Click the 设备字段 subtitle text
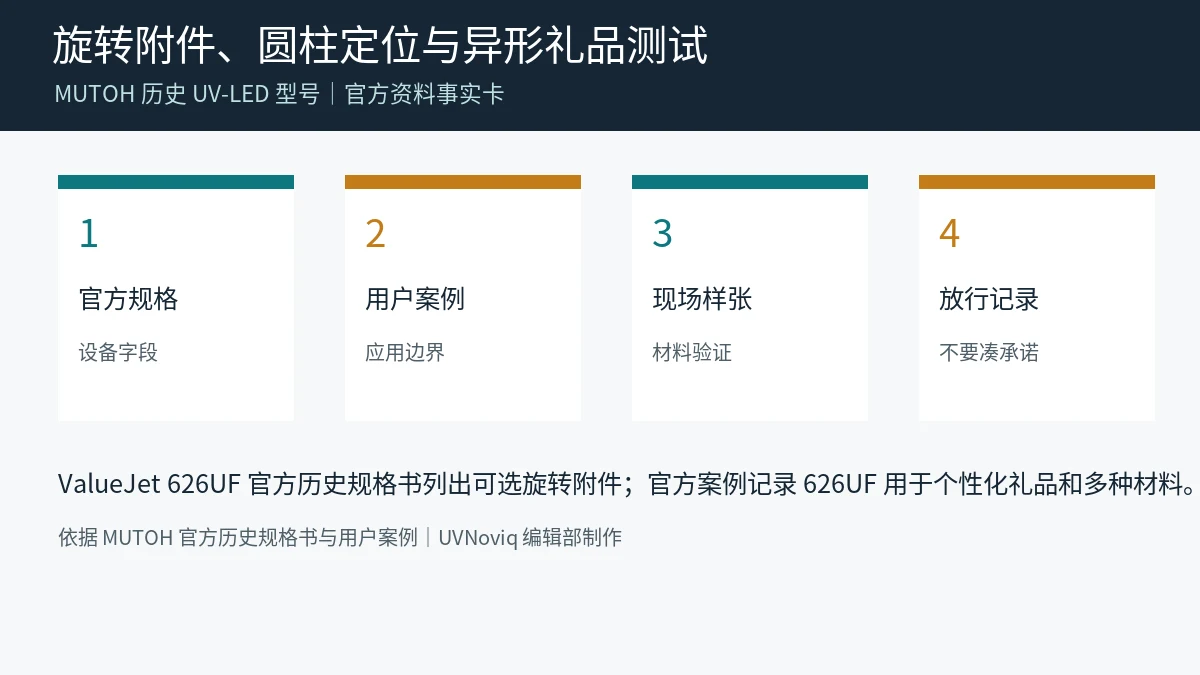The width and height of the screenshot is (1200, 675). 118,352
